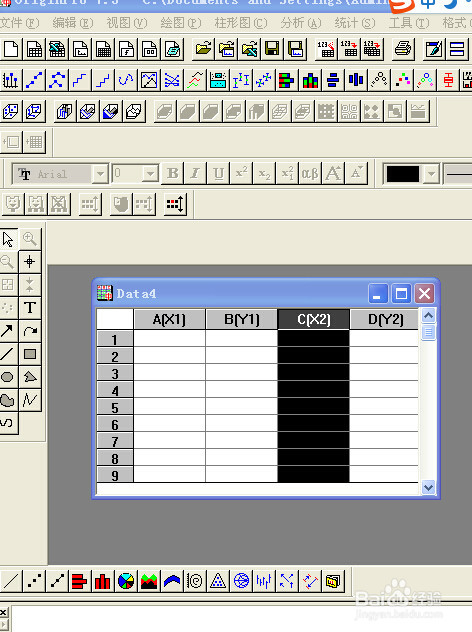Screen dimensions: 472x632
Task: Click the Decrease Font size button
Action: (x=356, y=174)
